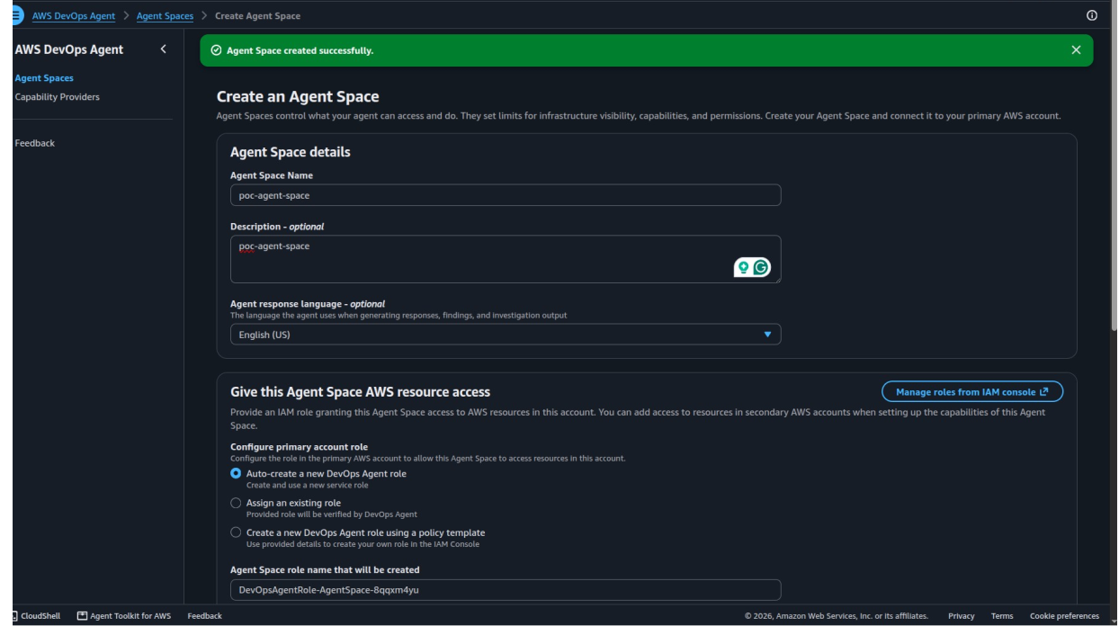Click the green success checkmark icon

pos(216,50)
